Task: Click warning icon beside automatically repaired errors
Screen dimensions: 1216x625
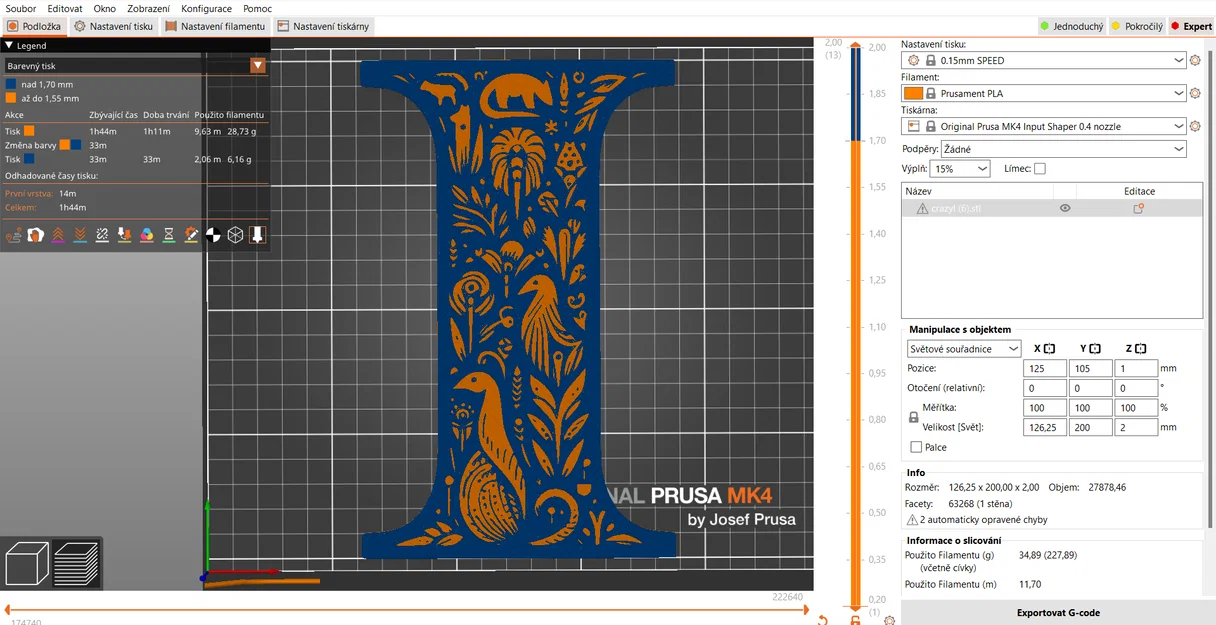Action: pos(912,520)
